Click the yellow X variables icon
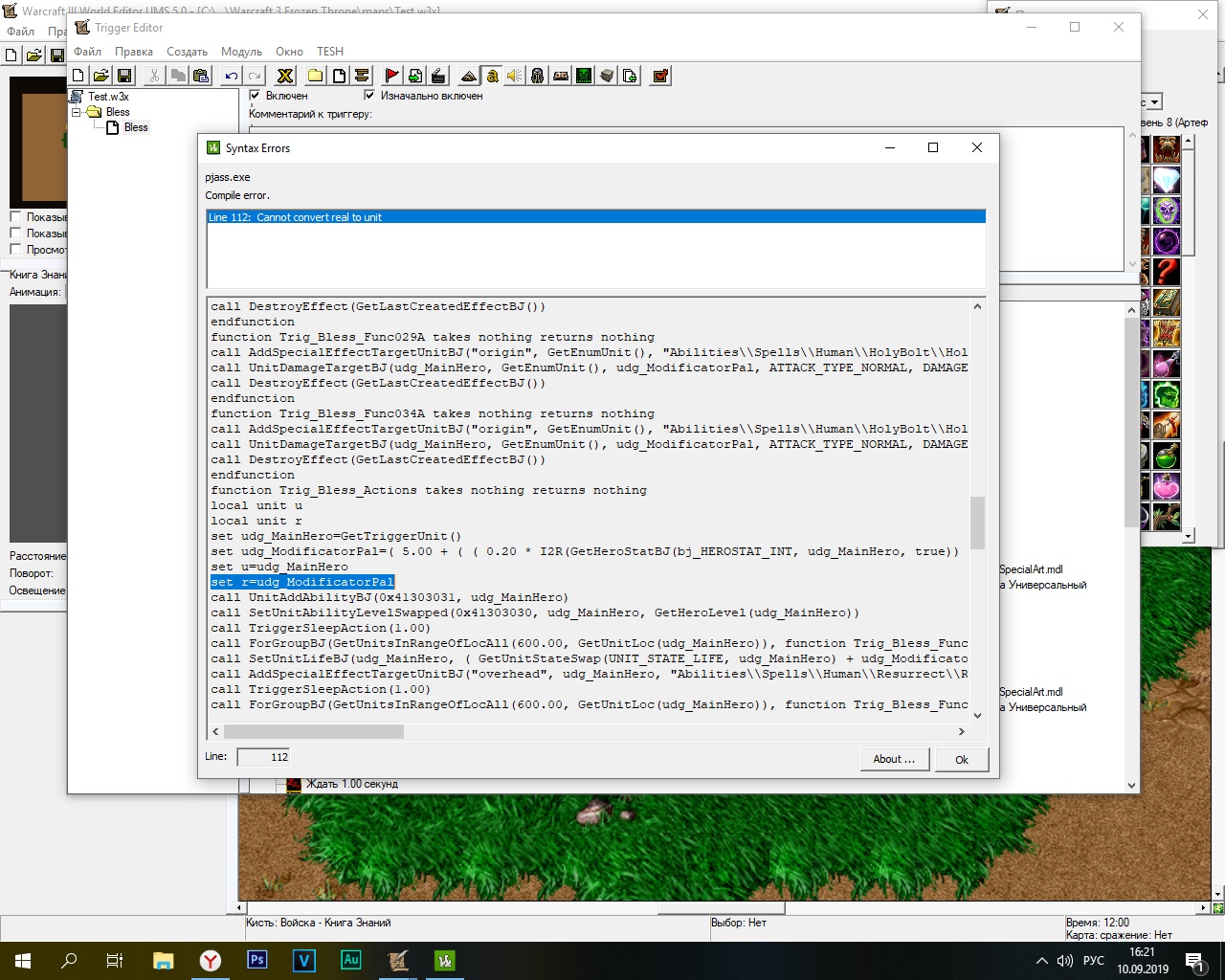The width and height of the screenshot is (1225, 980). [x=285, y=76]
